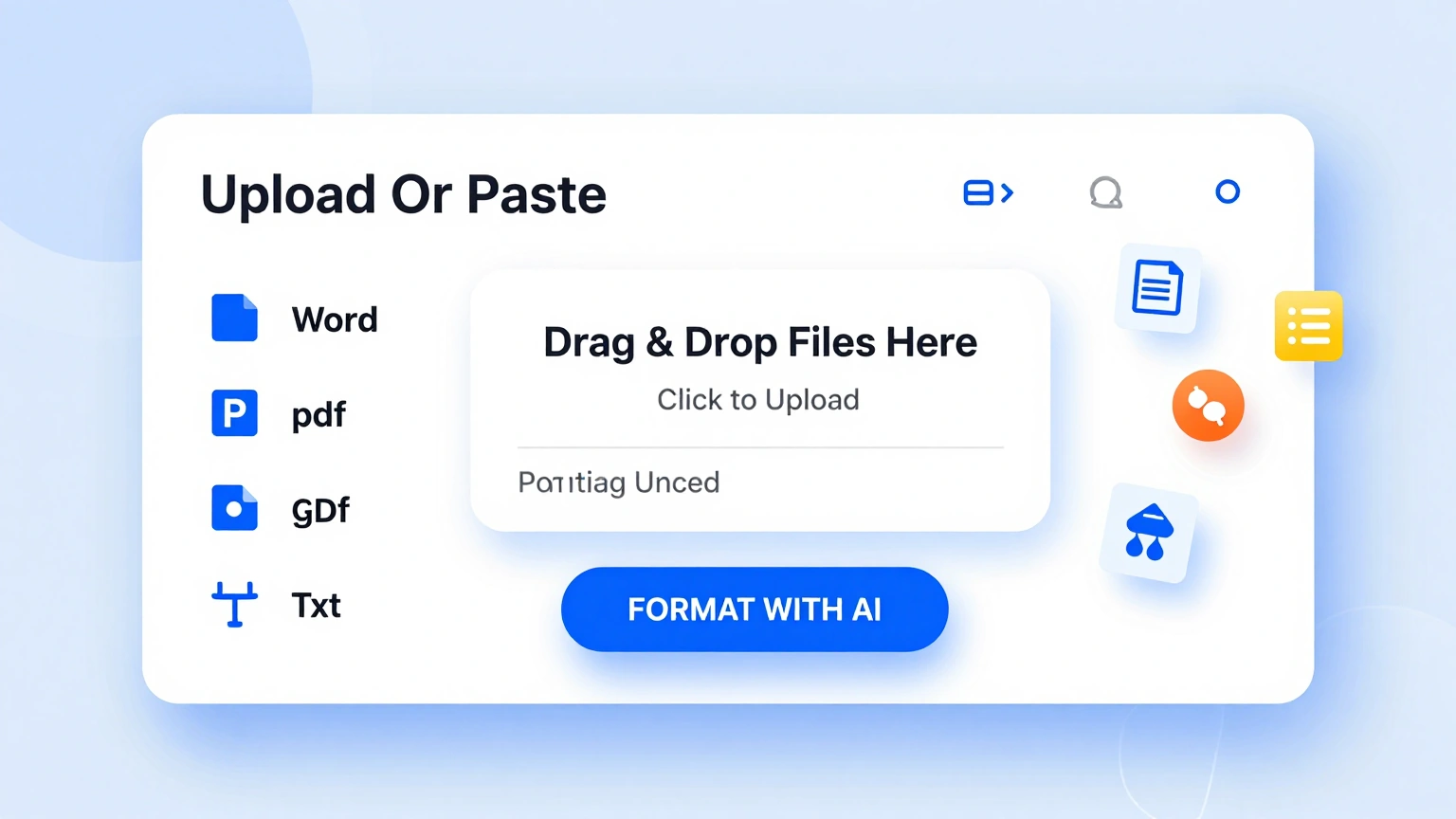Select the Word label
1456x819 pixels.
point(335,319)
